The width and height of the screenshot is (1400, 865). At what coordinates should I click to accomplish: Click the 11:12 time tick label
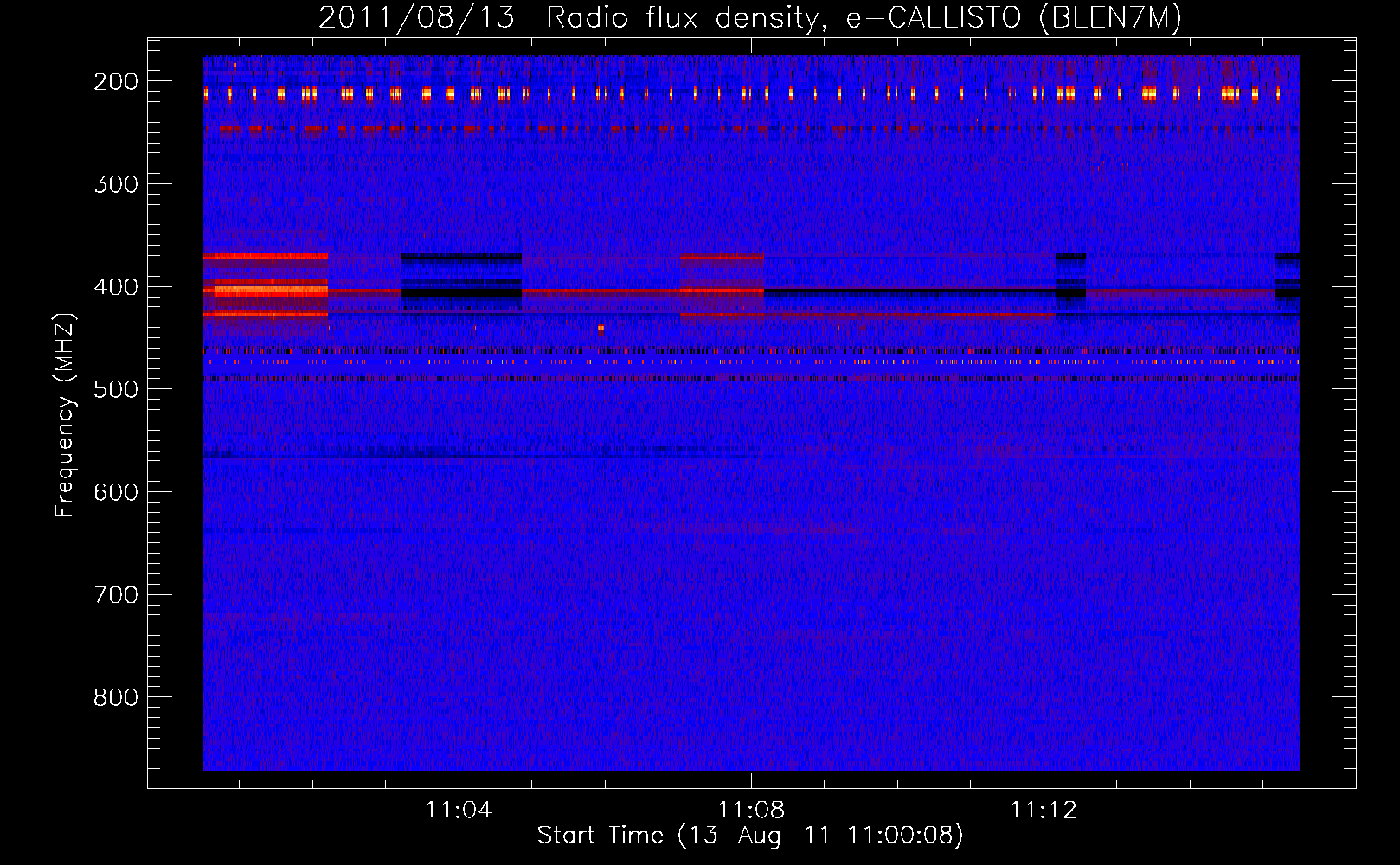[x=1044, y=810]
